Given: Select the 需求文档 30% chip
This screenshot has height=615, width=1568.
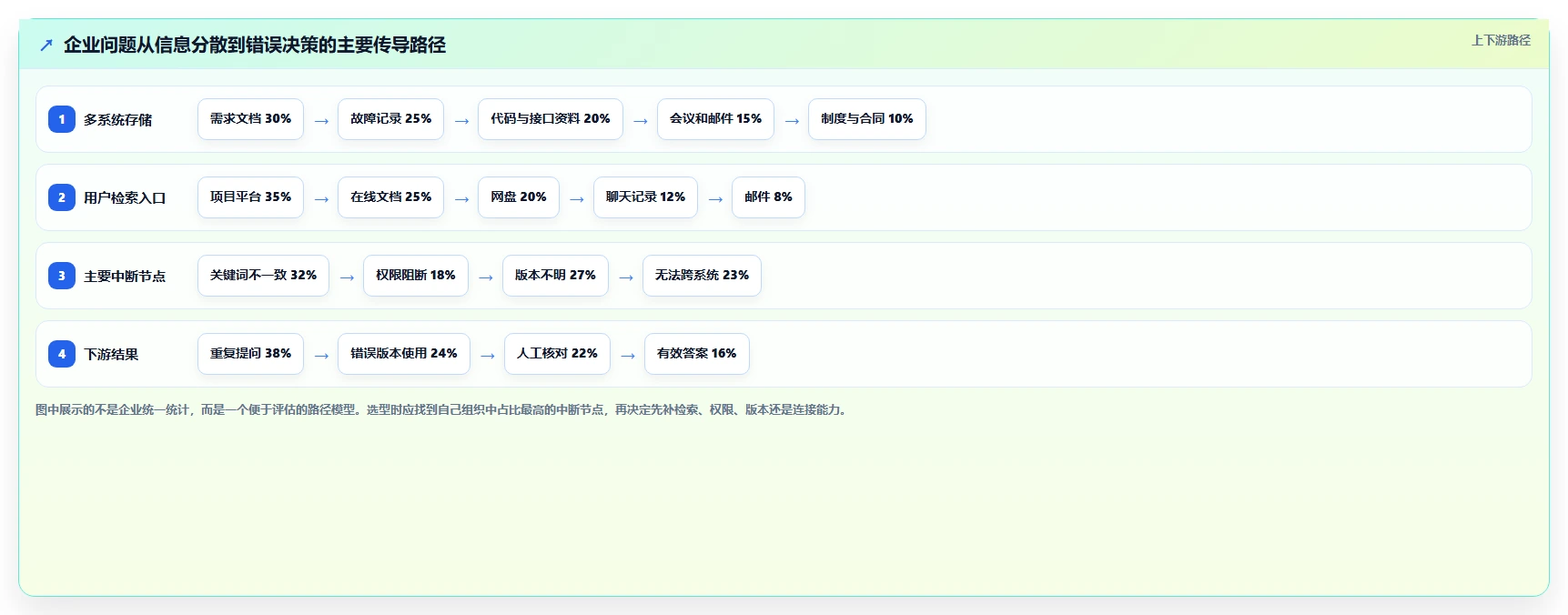Looking at the screenshot, I should coord(250,119).
